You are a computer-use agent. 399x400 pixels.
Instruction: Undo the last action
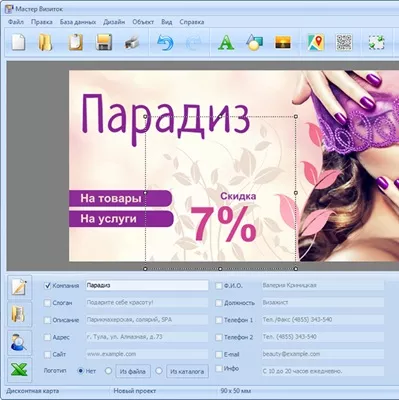(165, 43)
